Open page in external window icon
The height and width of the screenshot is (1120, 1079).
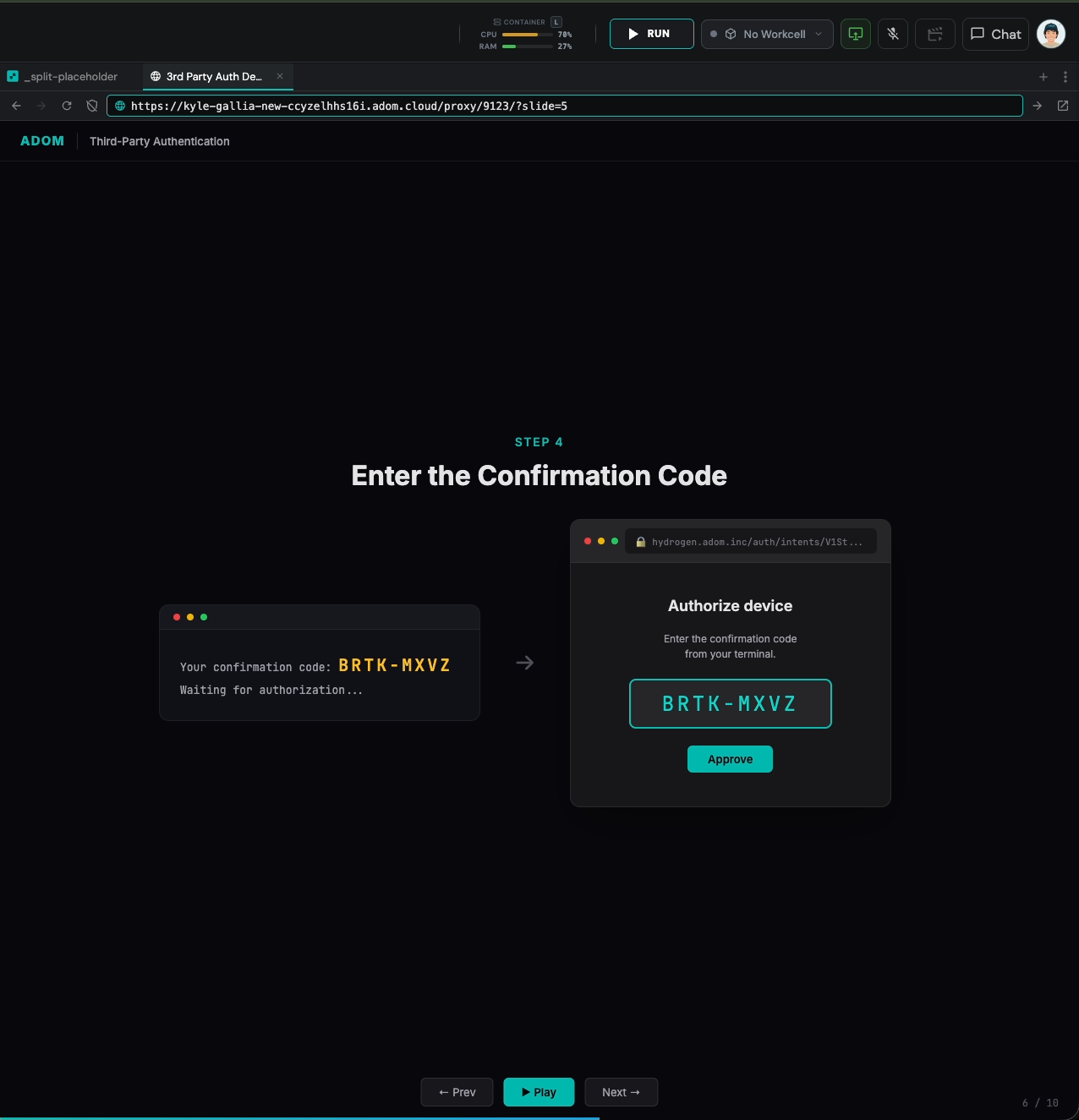click(1063, 106)
